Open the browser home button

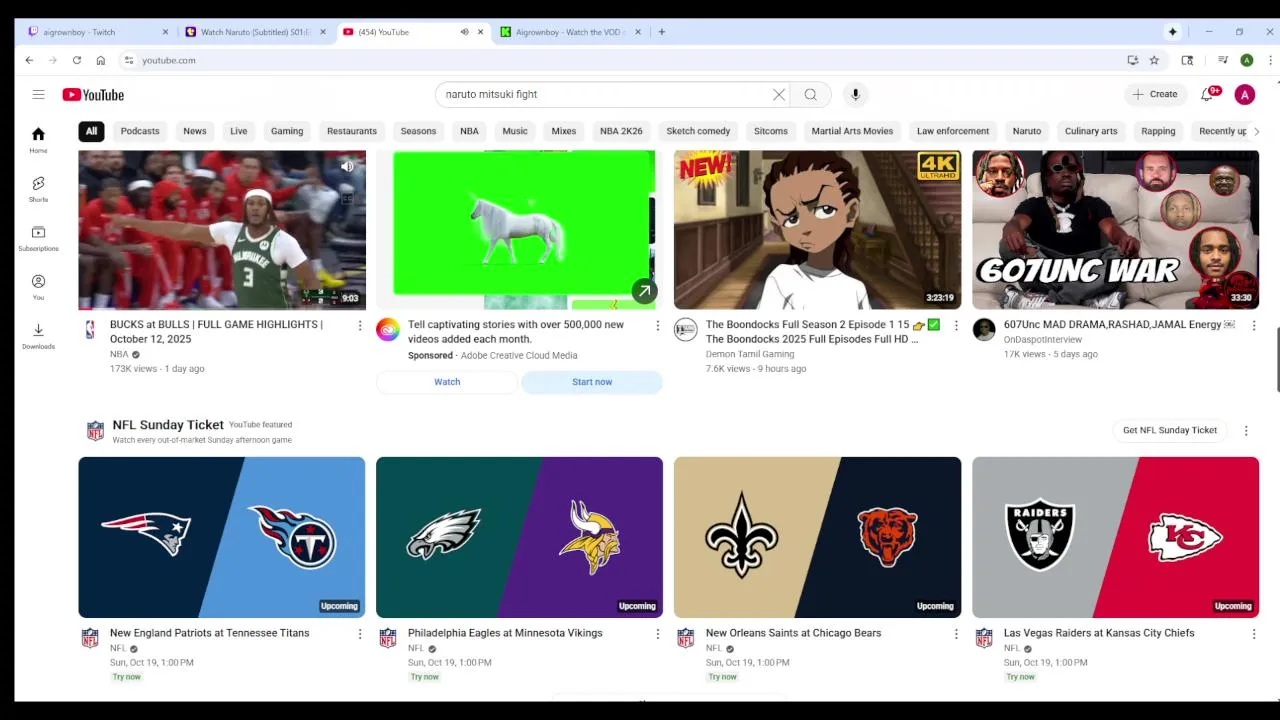[x=100, y=60]
